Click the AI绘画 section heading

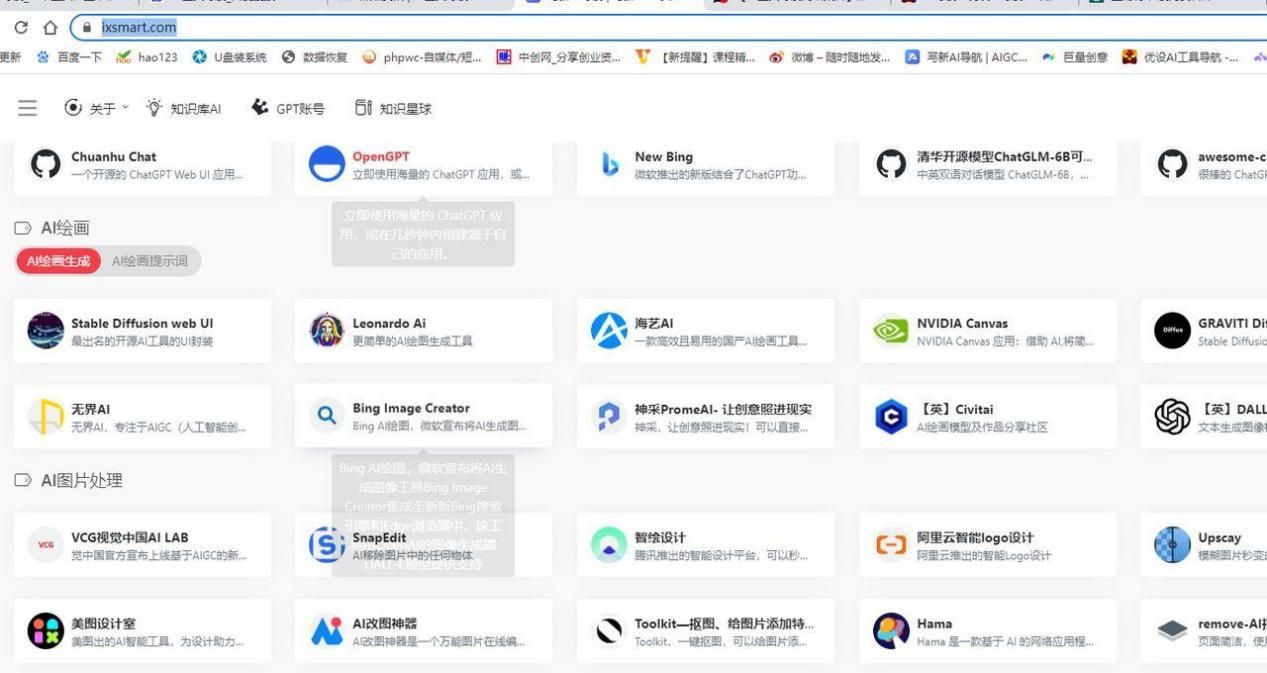pos(65,228)
